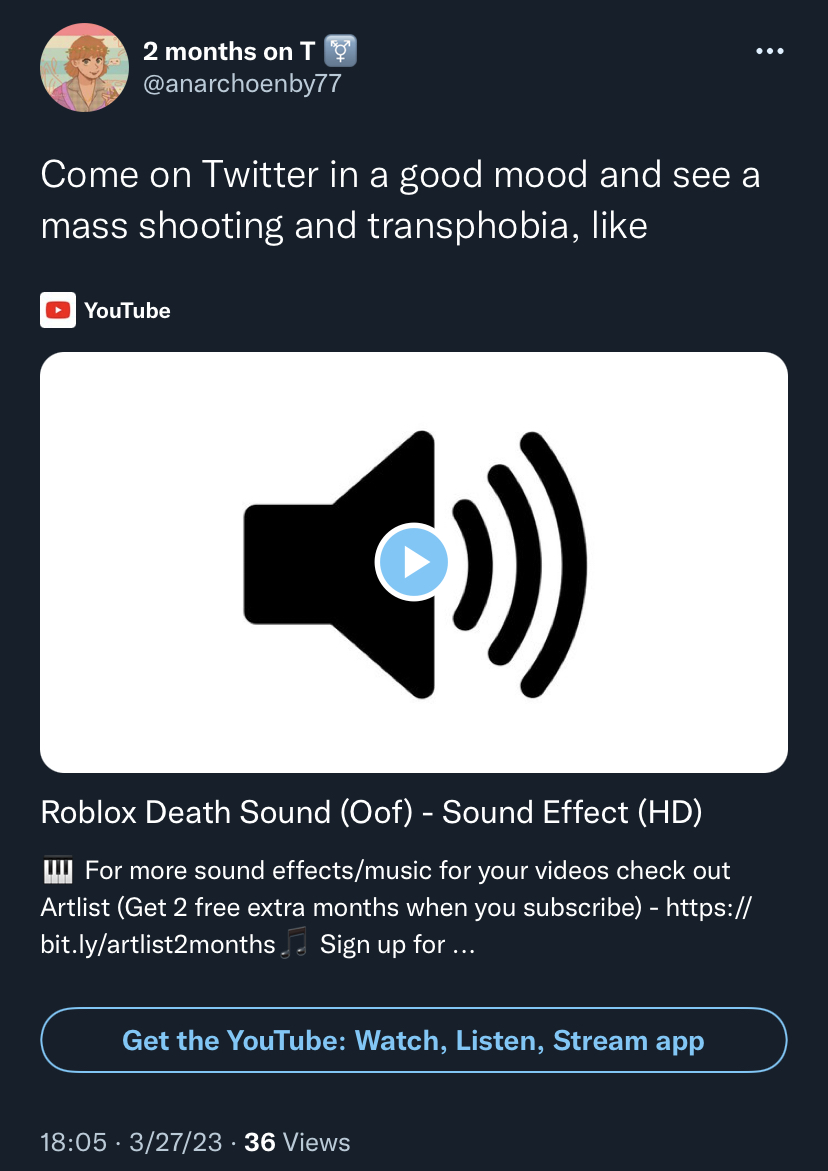Click the video description beginning 'For more sound effects'

pos(396,907)
